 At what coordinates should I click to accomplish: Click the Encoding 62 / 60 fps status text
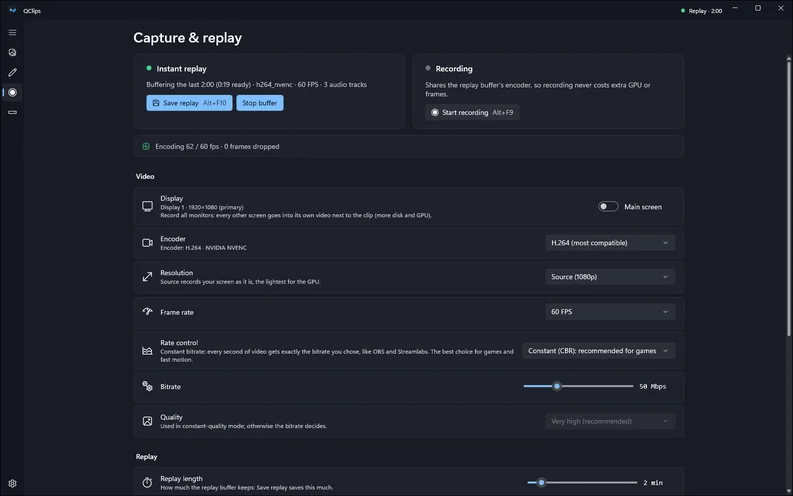[217, 146]
